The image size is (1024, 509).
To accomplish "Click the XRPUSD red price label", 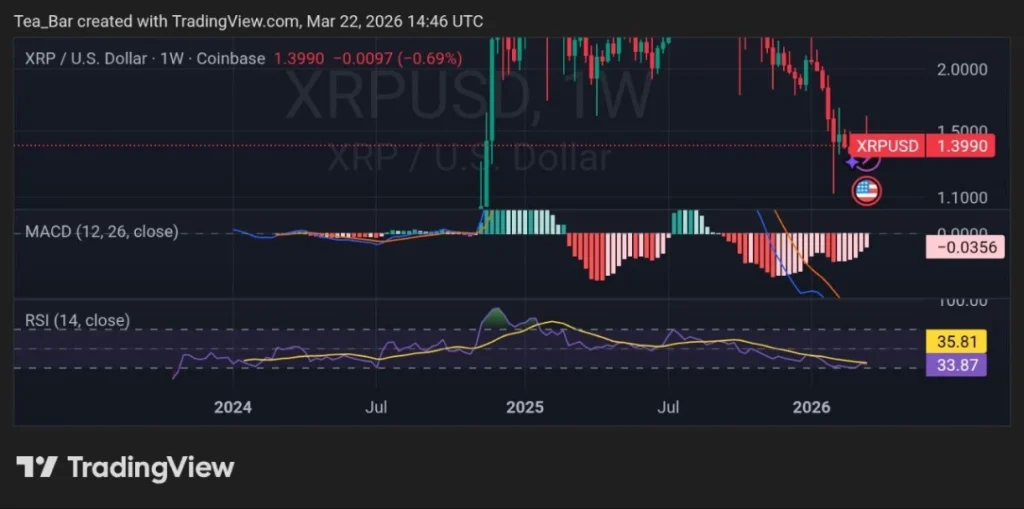I will 887,146.
